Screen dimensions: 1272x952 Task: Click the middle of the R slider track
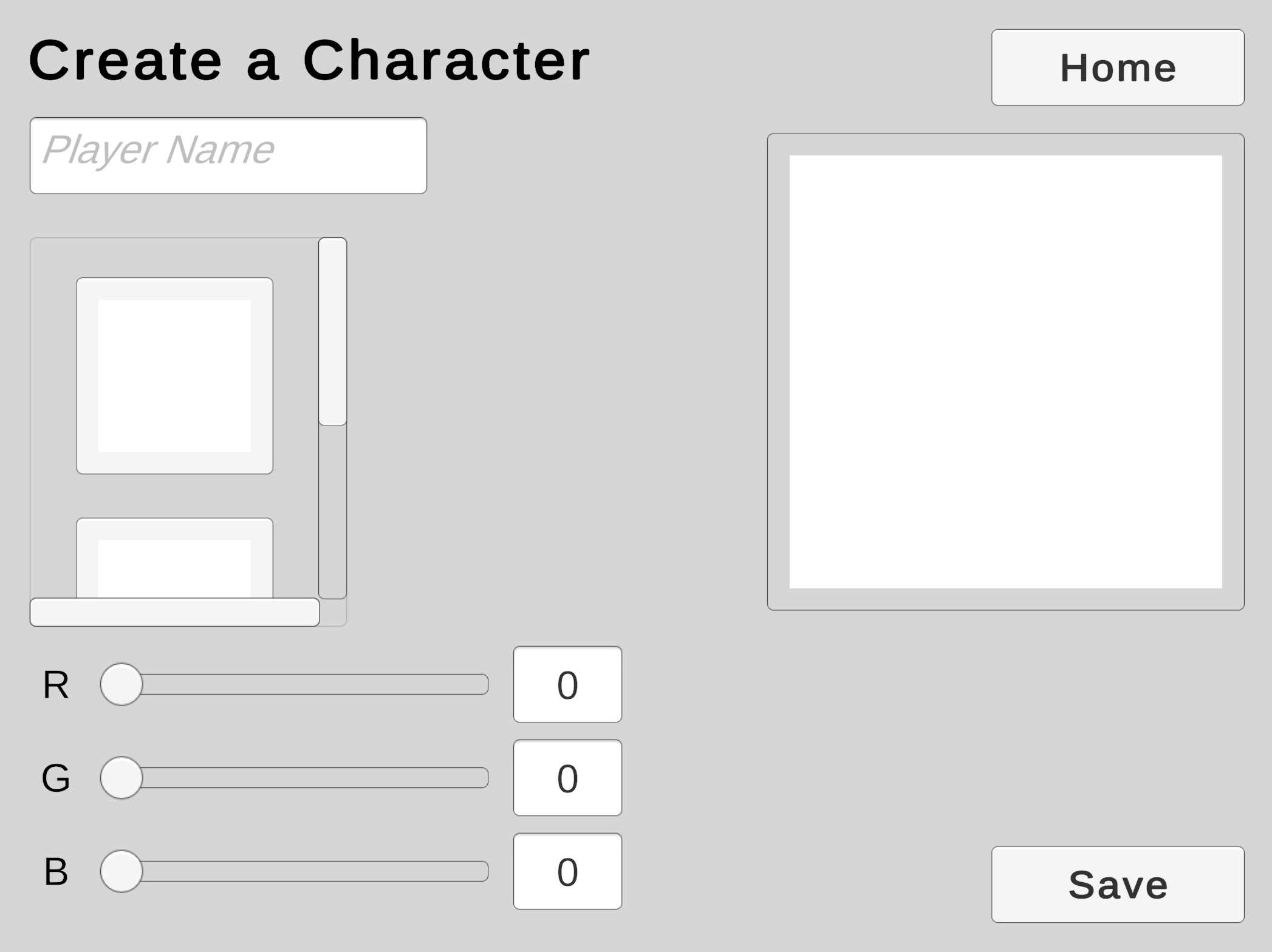[304, 684]
